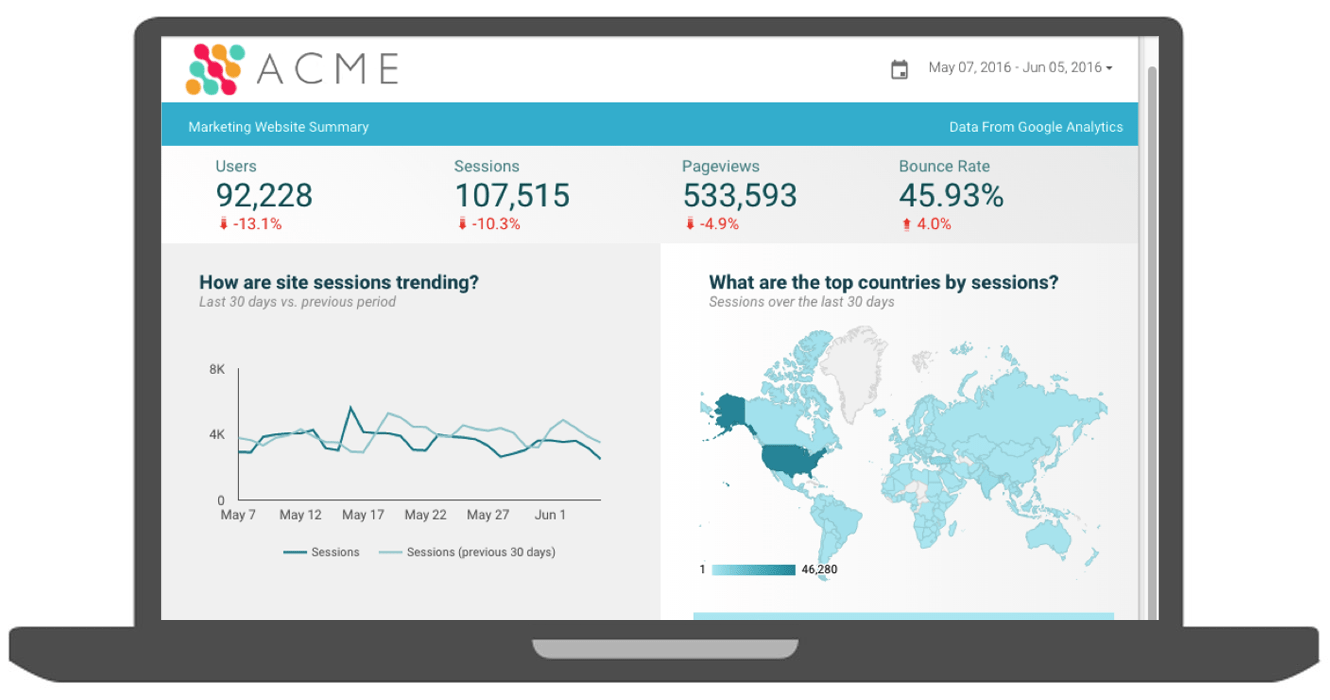Viewport: 1330px width, 700px height.
Task: Click the ACME colorful logo icon
Action: tap(216, 69)
